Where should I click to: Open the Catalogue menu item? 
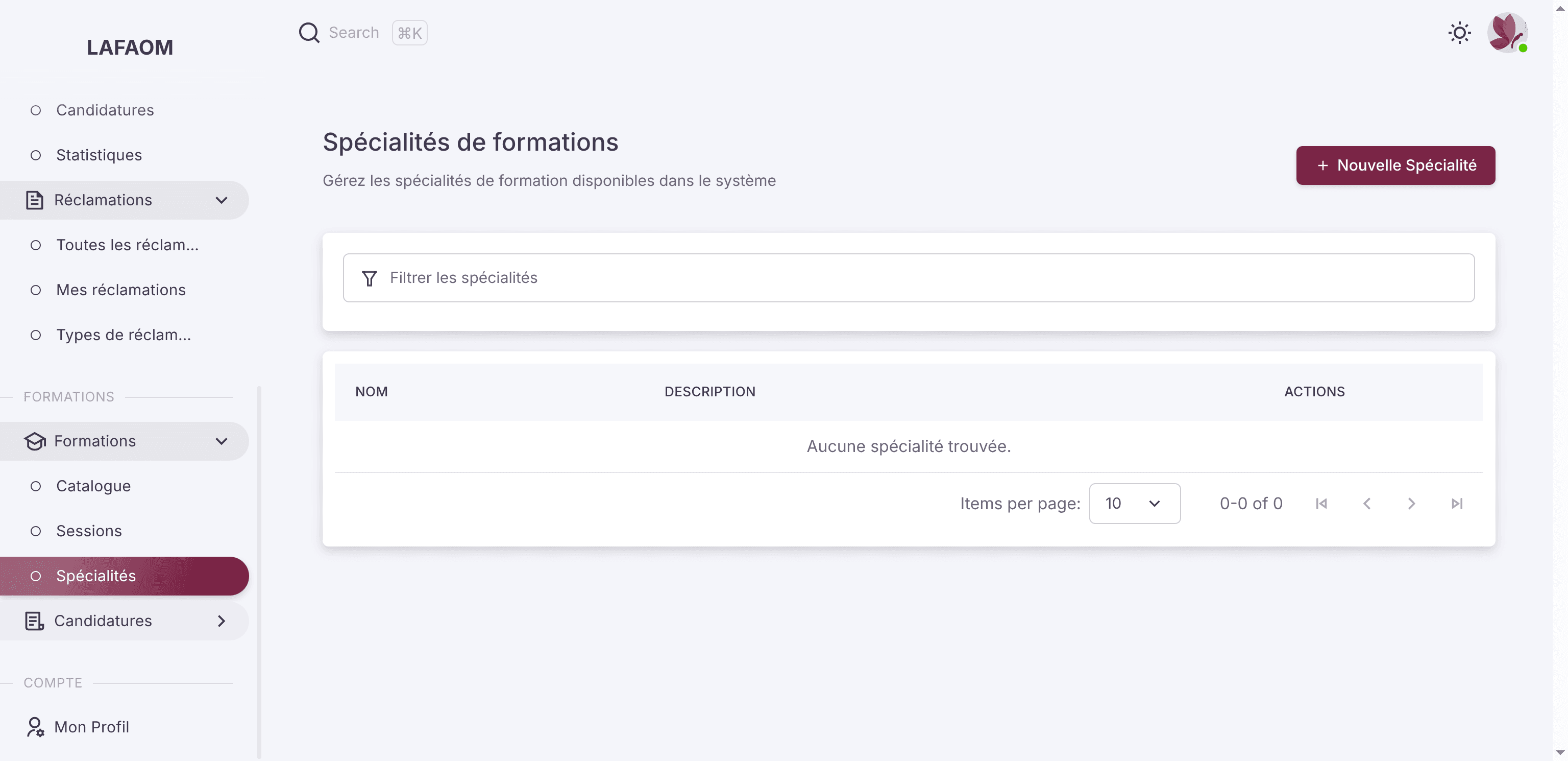[x=124, y=486]
